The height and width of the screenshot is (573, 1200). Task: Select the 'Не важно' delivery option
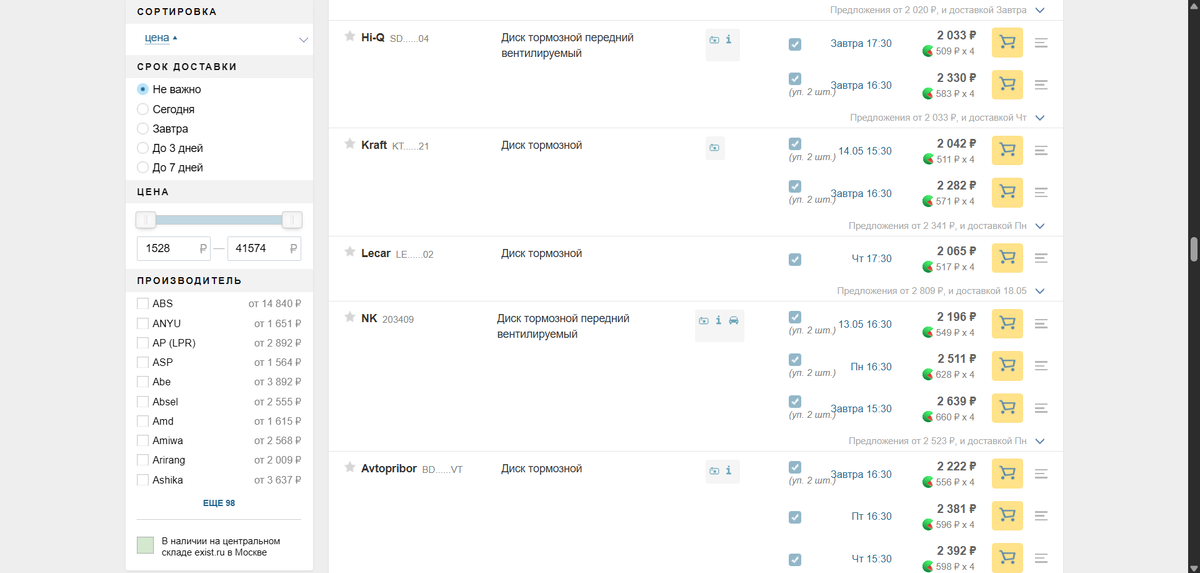tap(143, 89)
